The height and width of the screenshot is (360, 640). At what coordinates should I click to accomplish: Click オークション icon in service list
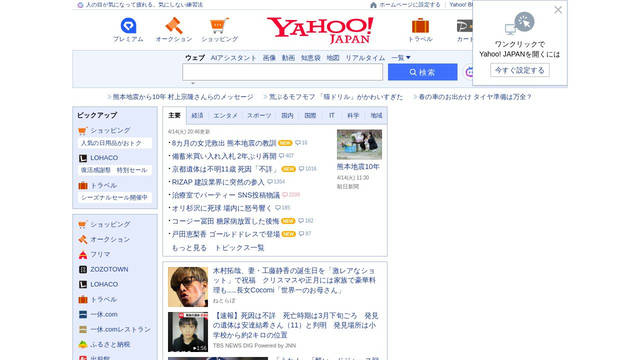pyautogui.click(x=83, y=240)
